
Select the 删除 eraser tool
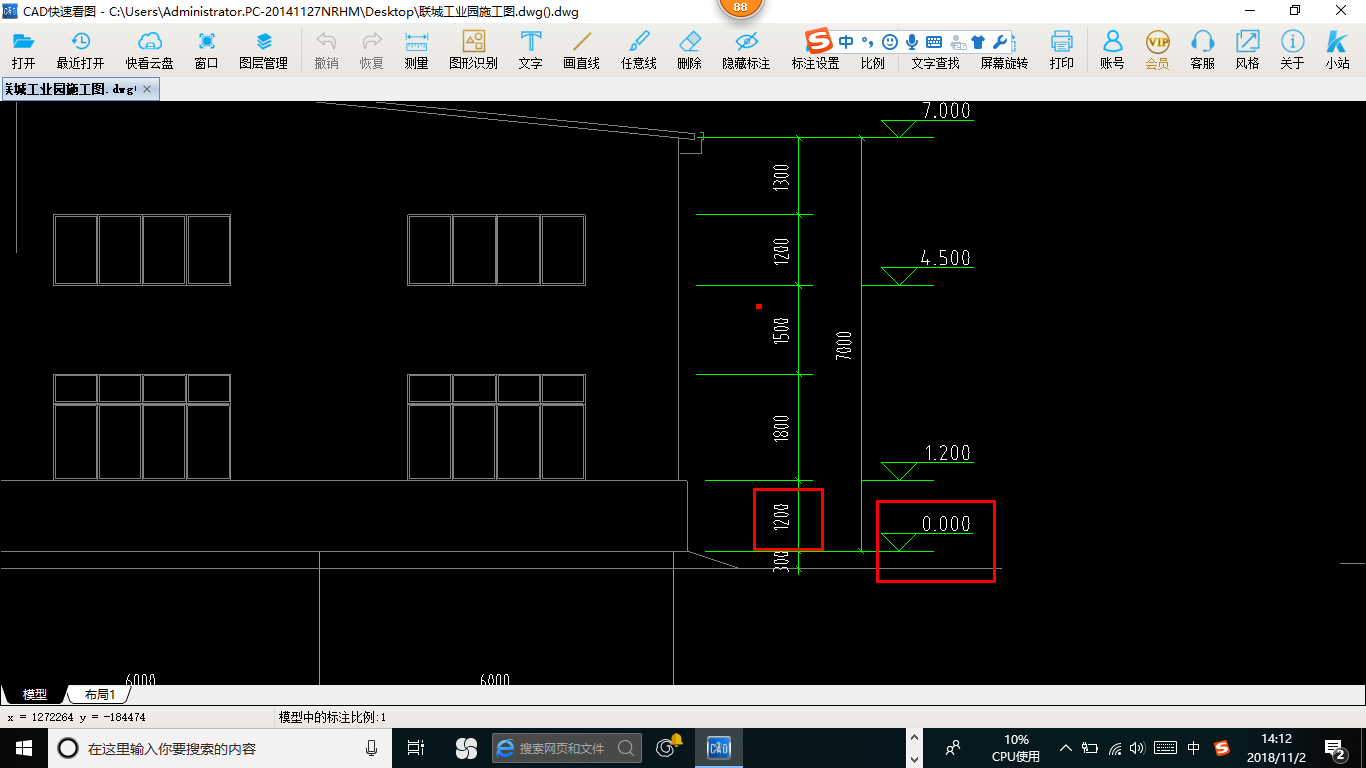[689, 50]
